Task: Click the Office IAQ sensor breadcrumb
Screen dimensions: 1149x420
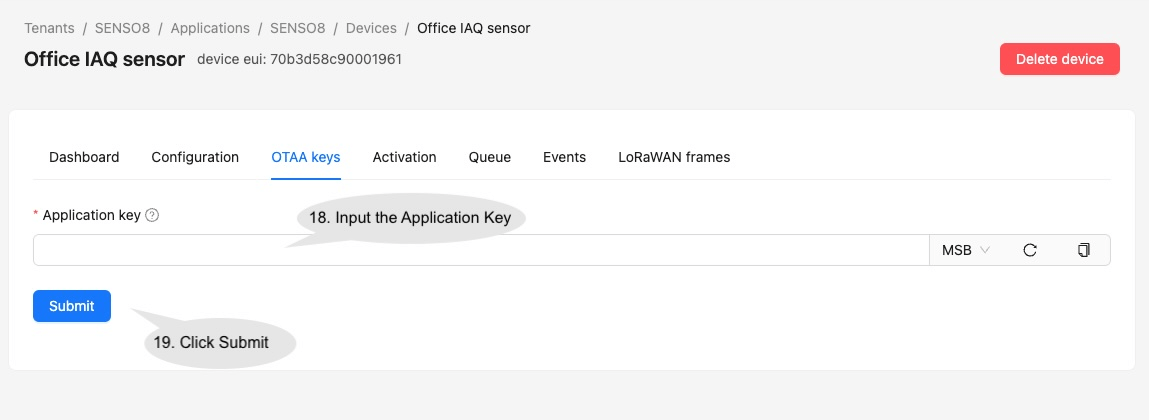Action: point(473,28)
